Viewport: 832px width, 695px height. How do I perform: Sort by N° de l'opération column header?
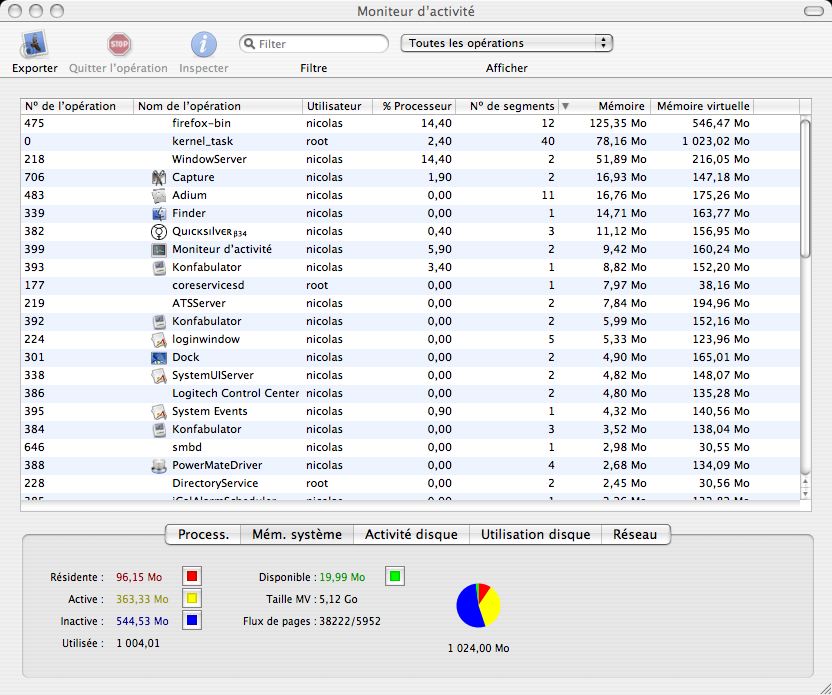click(77, 106)
